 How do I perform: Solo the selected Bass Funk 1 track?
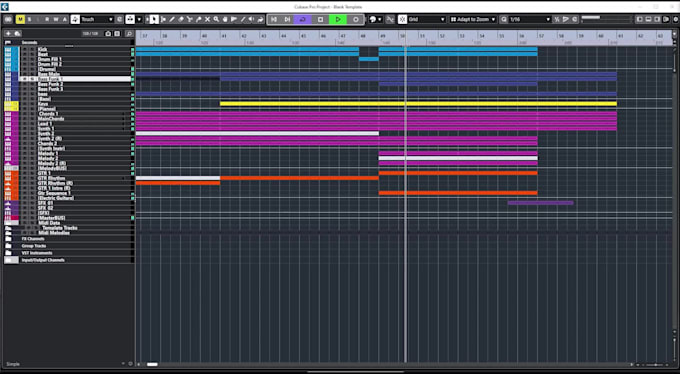[x=32, y=79]
